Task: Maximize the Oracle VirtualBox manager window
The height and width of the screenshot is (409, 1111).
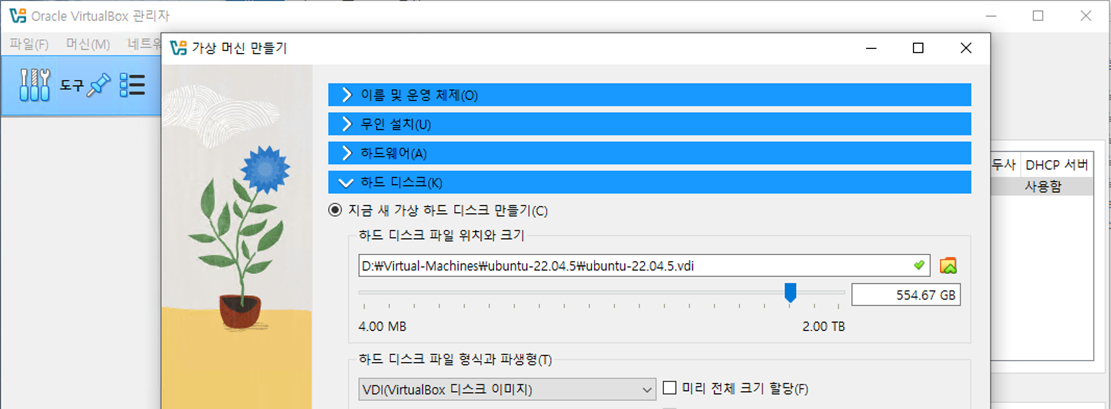Action: (1038, 16)
